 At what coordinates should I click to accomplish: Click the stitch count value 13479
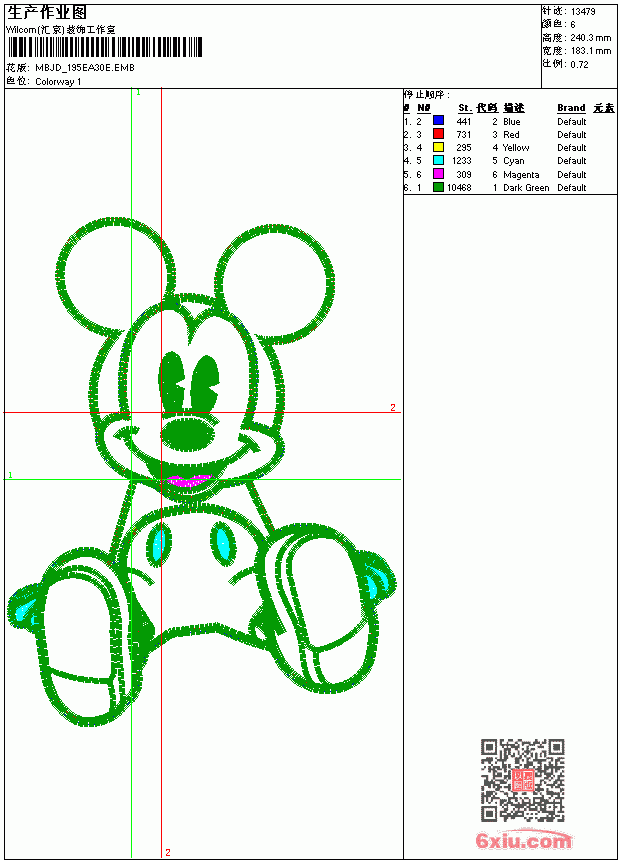(583, 12)
